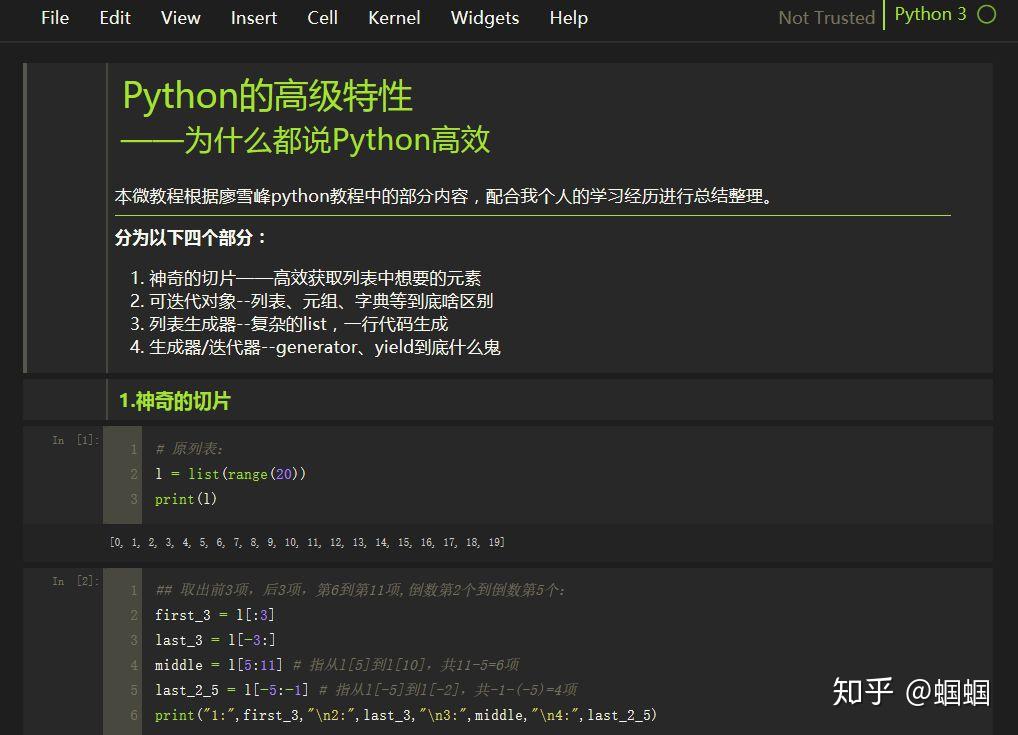Open the Cell menu
Image resolution: width=1018 pixels, height=735 pixels.
pos(322,18)
